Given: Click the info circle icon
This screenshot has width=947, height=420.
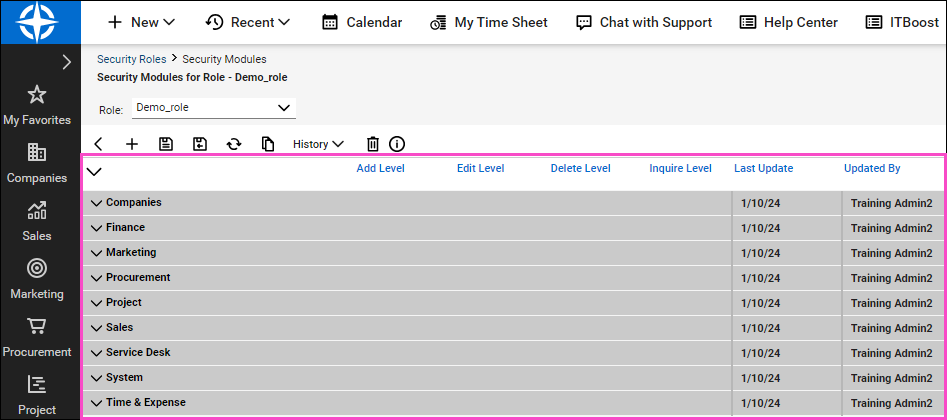Looking at the screenshot, I should click(397, 144).
